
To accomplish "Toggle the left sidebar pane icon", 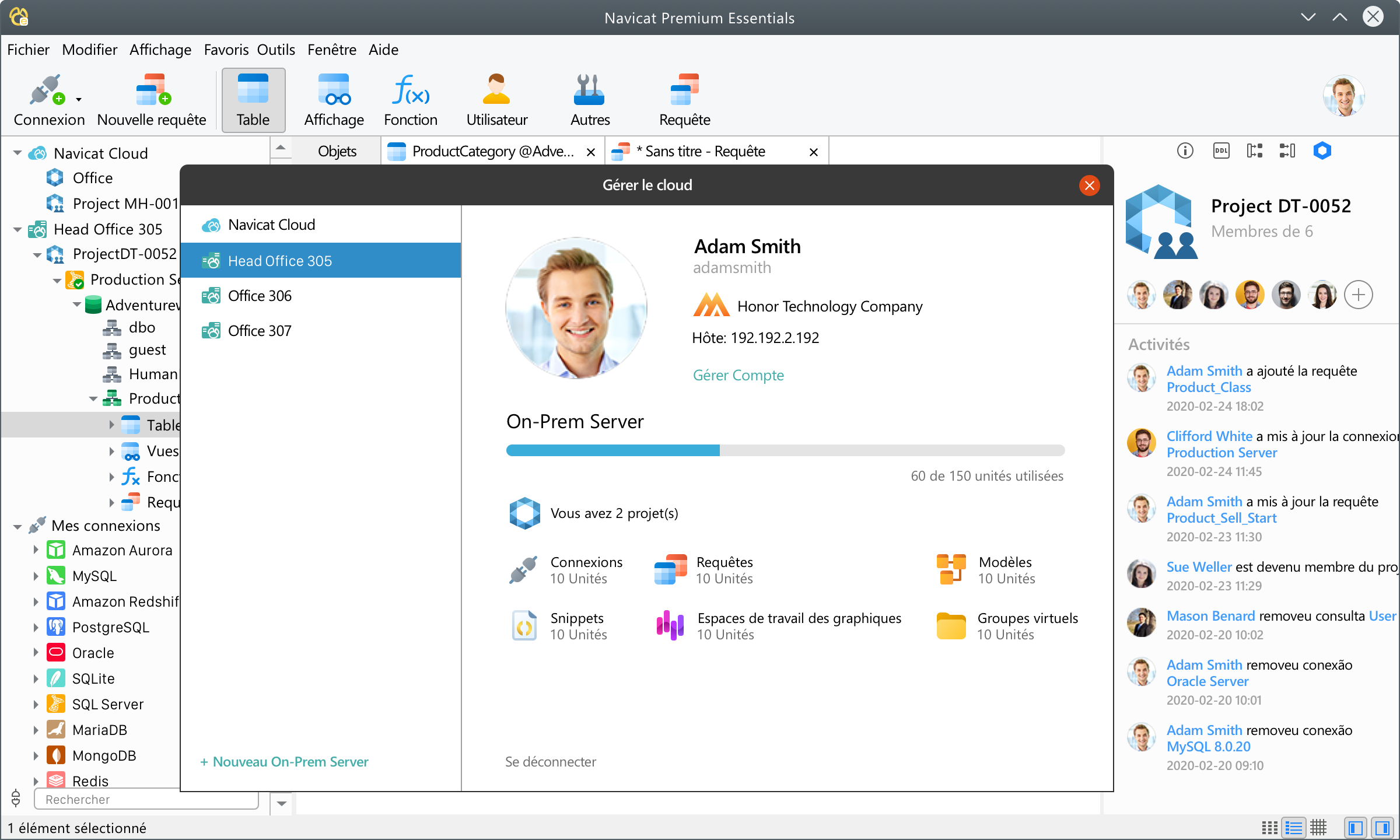I will 1355,828.
